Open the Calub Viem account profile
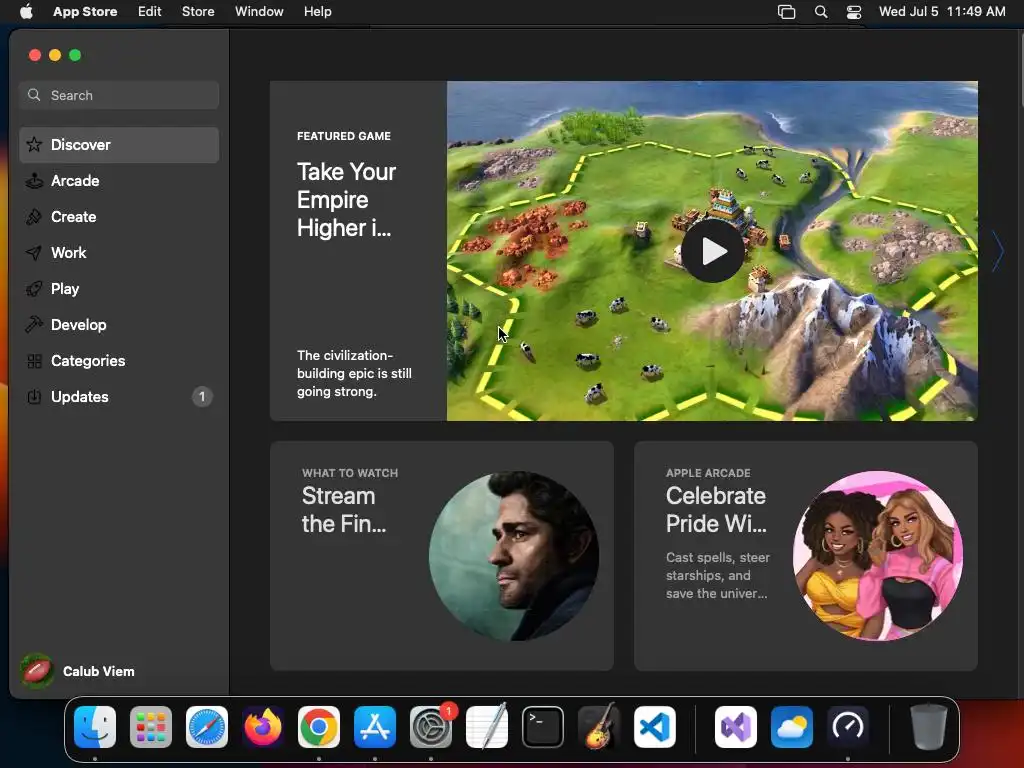 click(x=78, y=671)
